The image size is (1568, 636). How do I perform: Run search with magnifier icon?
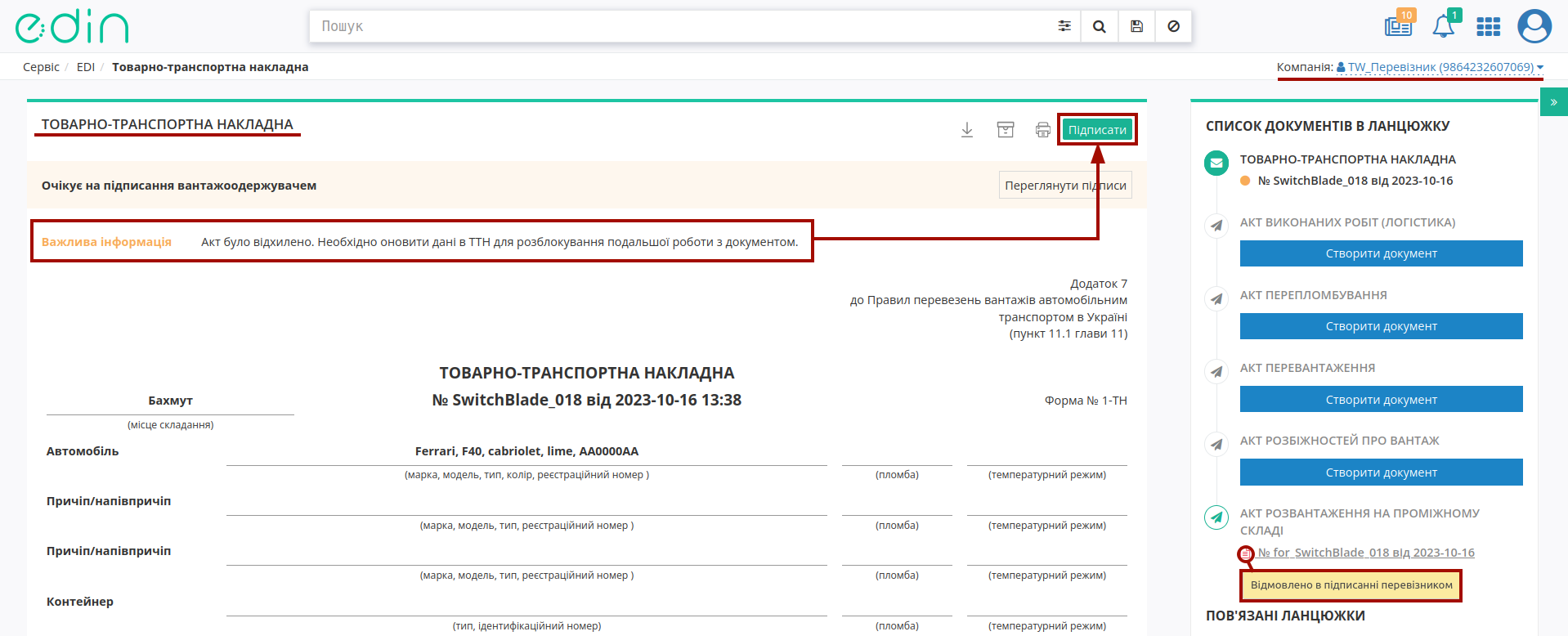pyautogui.click(x=1100, y=26)
